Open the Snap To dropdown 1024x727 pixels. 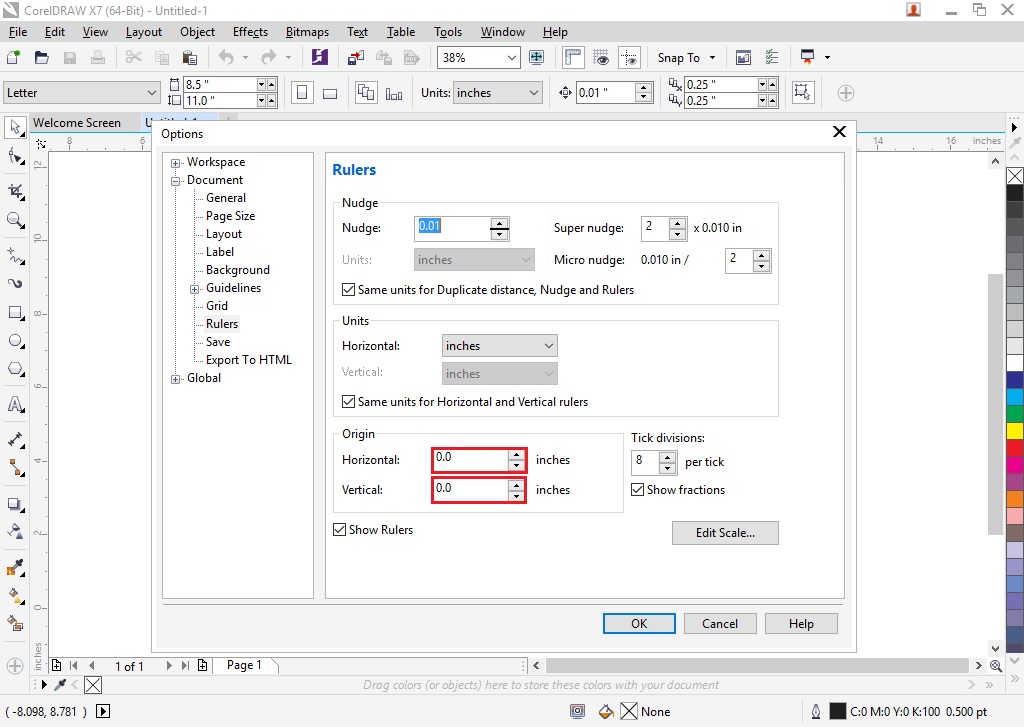[x=712, y=57]
